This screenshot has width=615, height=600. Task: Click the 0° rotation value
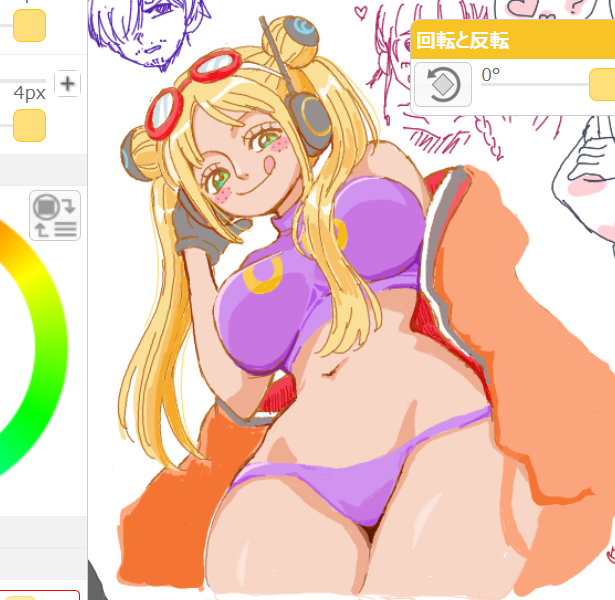pyautogui.click(x=491, y=75)
